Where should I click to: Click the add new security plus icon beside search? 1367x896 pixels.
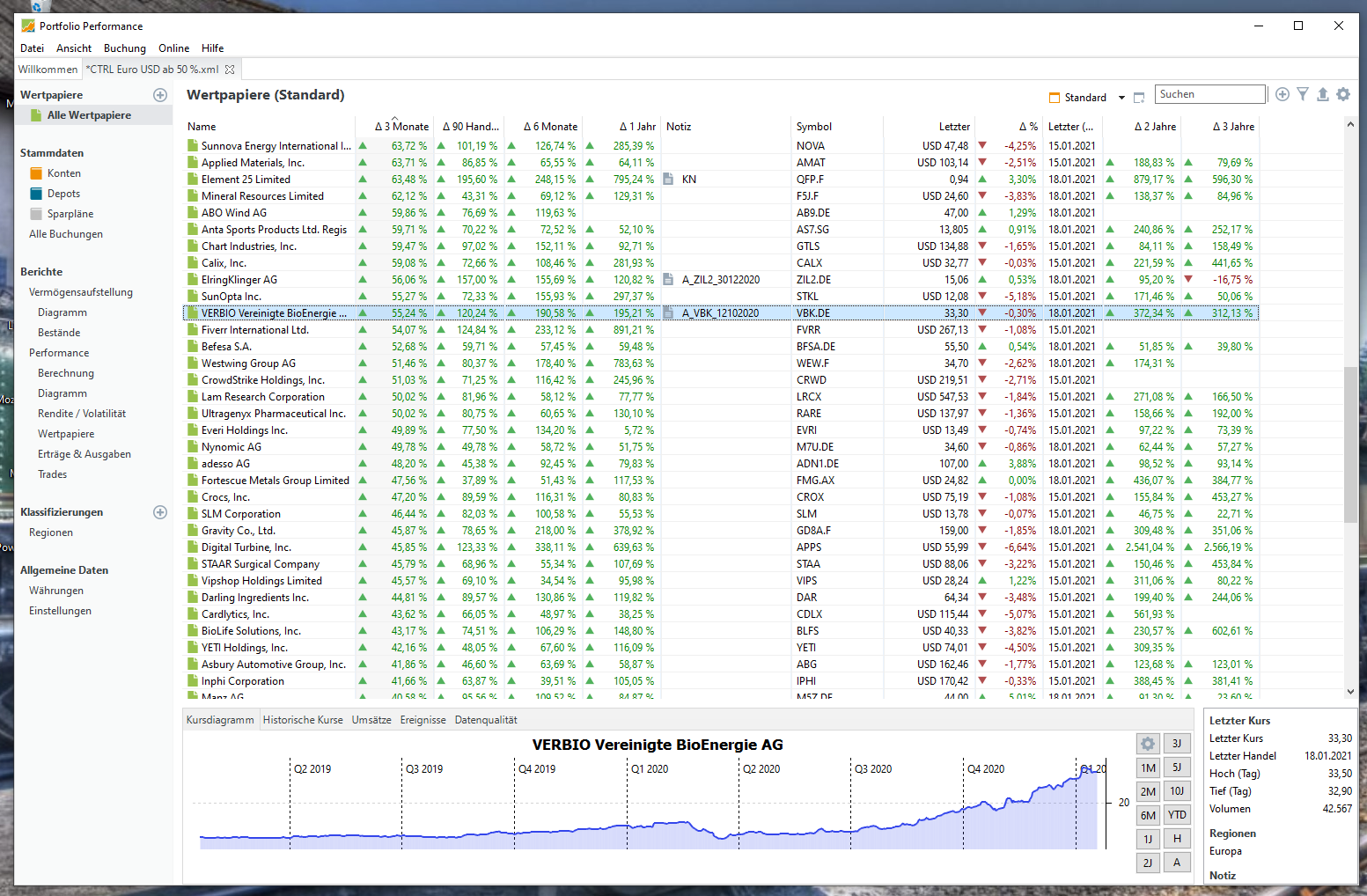(1282, 94)
